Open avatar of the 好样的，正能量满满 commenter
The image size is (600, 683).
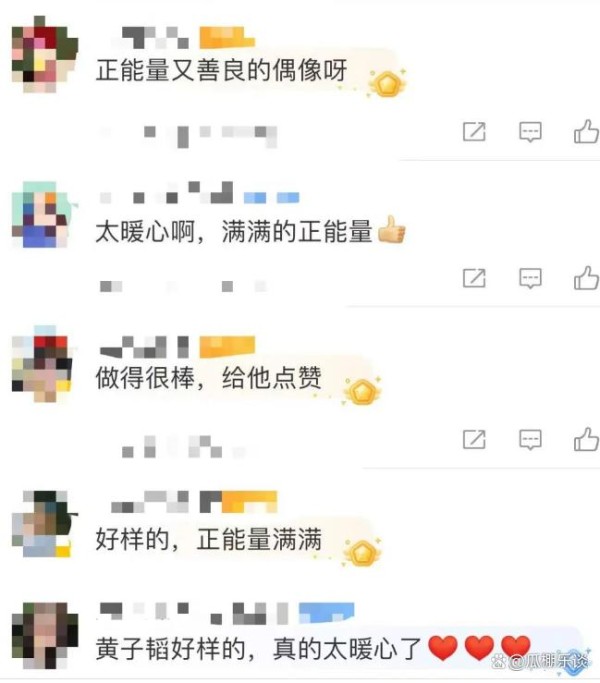pos(42,524)
